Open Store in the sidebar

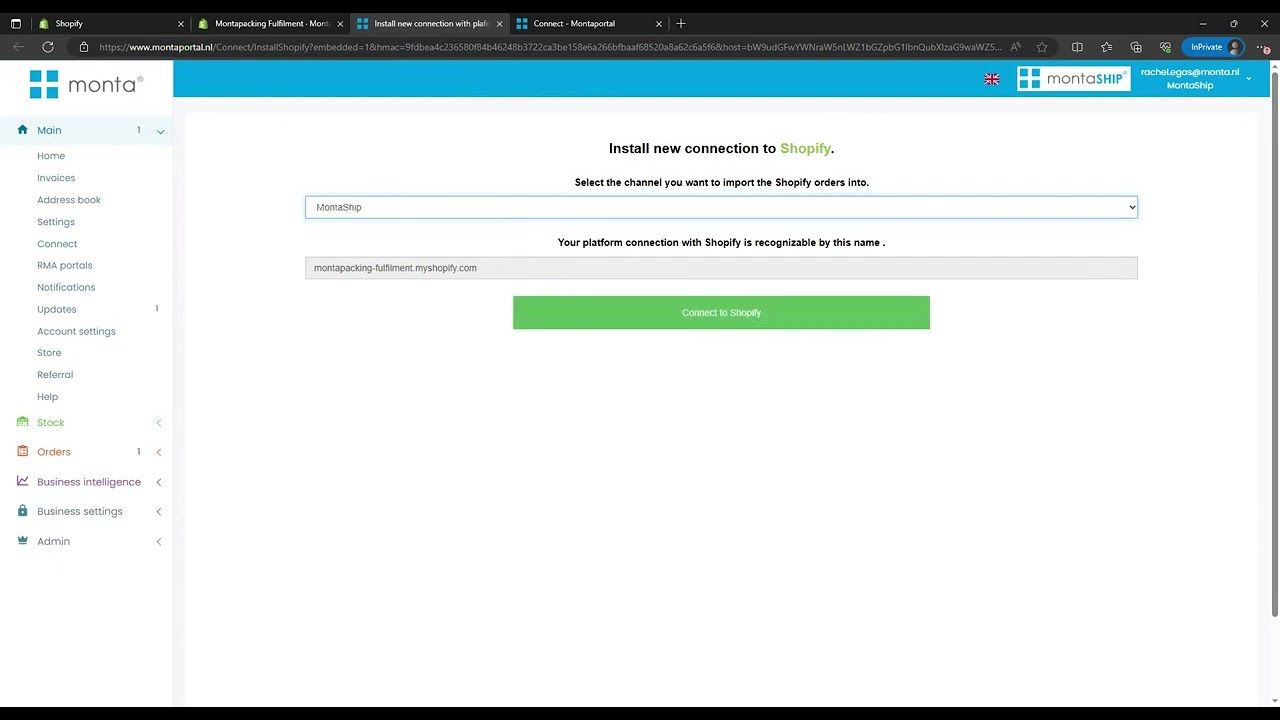(49, 353)
